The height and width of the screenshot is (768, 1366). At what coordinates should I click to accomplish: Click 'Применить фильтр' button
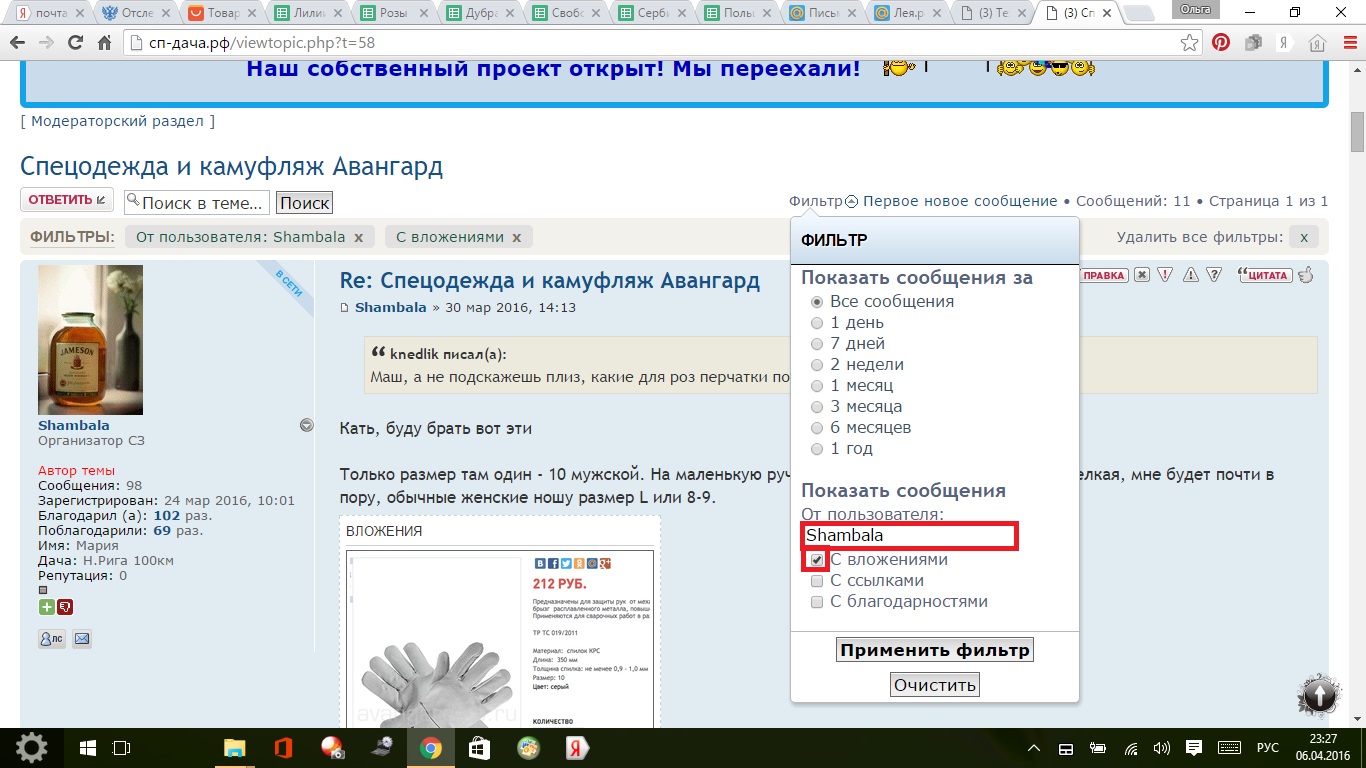[x=934, y=650]
